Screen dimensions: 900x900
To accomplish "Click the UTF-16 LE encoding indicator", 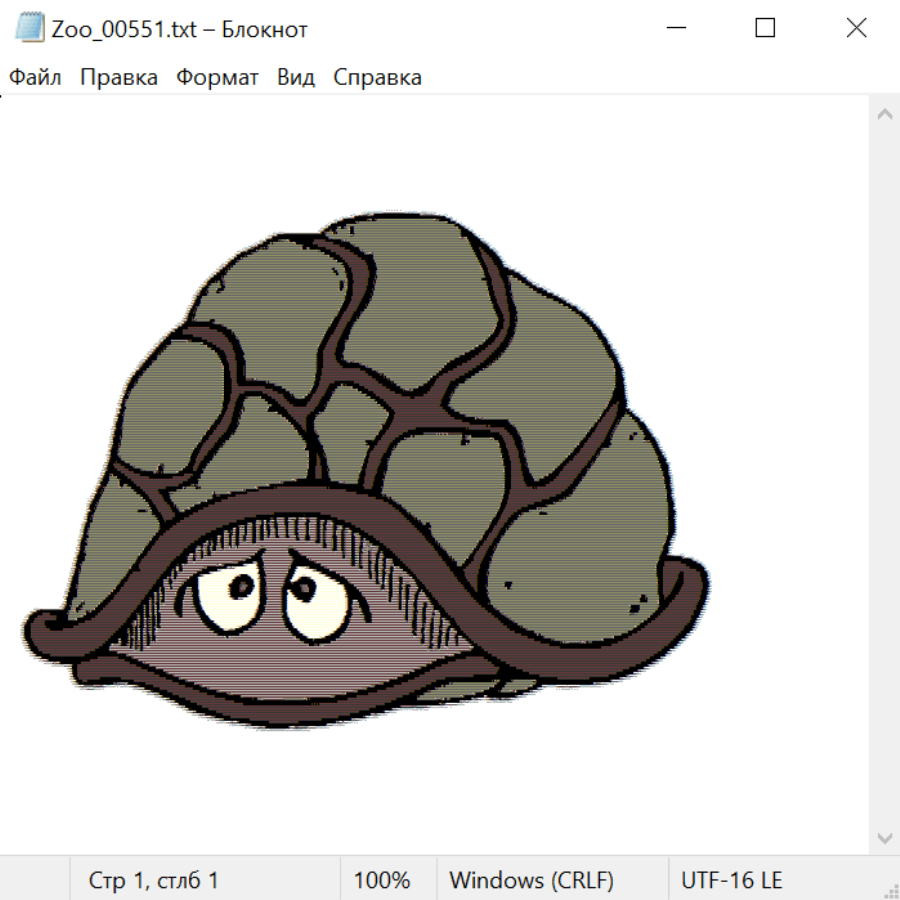I will point(731,880).
